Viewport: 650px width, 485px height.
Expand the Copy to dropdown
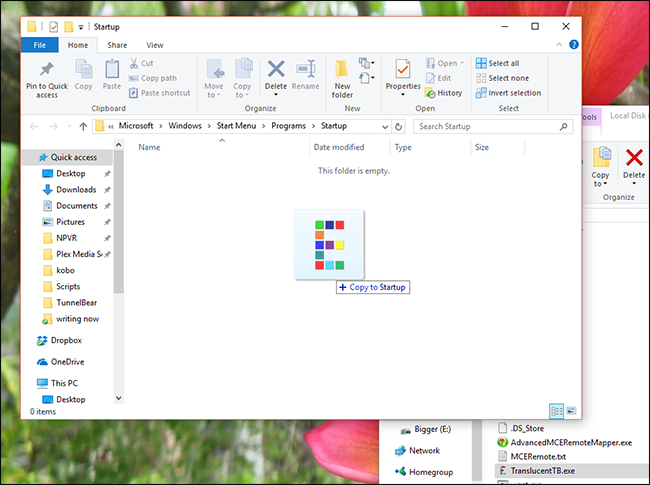[x=243, y=90]
